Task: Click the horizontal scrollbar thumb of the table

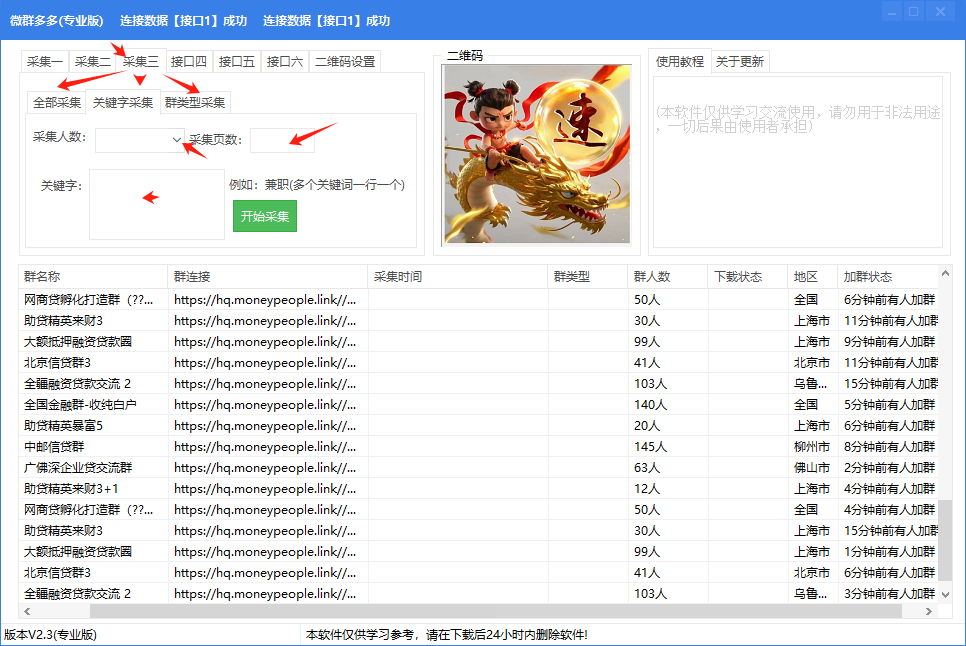Action: [x=496, y=612]
